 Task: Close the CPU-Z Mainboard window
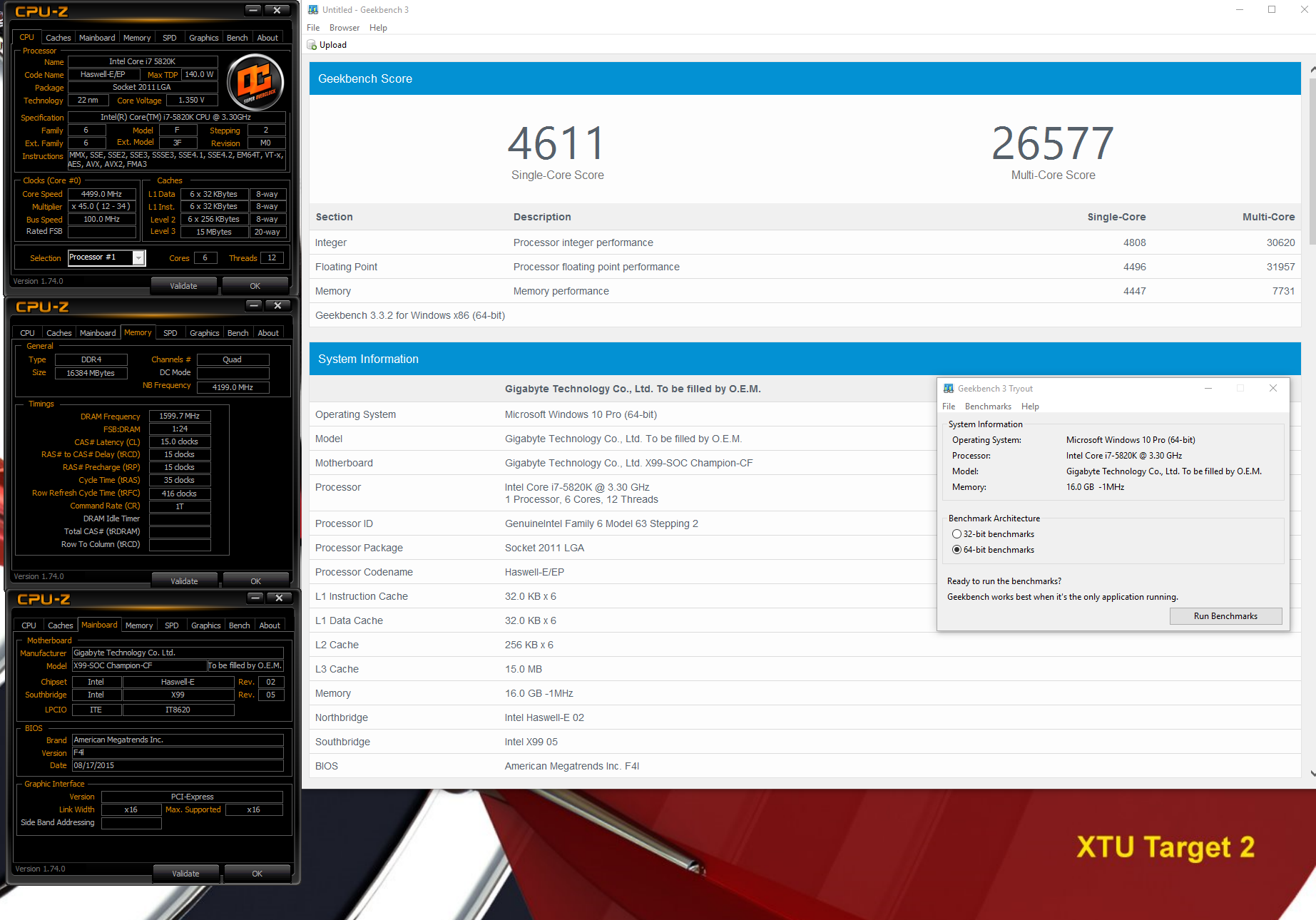click(x=279, y=598)
